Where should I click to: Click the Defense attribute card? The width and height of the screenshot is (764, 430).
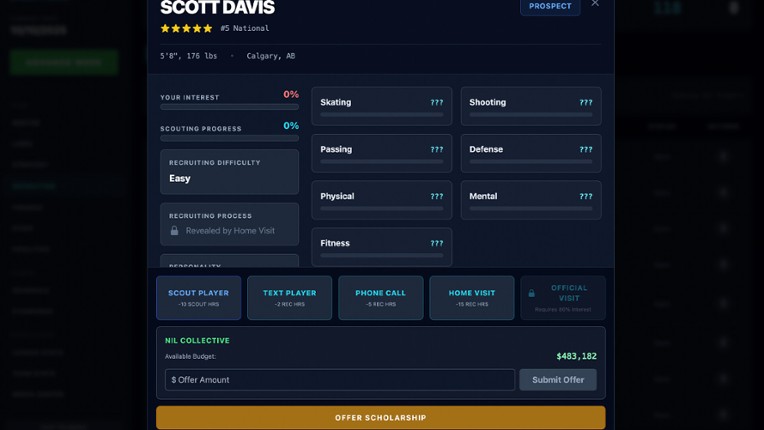pos(530,153)
